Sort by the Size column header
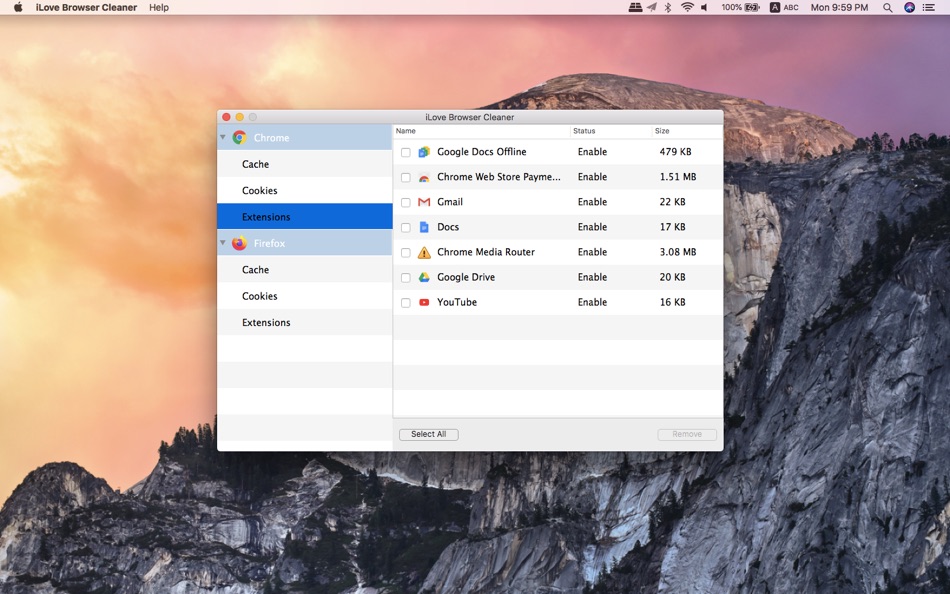The width and height of the screenshot is (950, 594). (x=687, y=131)
